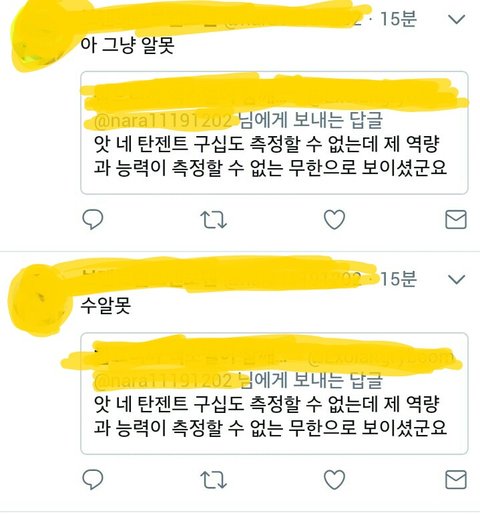Image resolution: width=480 pixels, height=515 pixels.
Task: Like the '수알못' tweet with heart
Action: [x=334, y=480]
